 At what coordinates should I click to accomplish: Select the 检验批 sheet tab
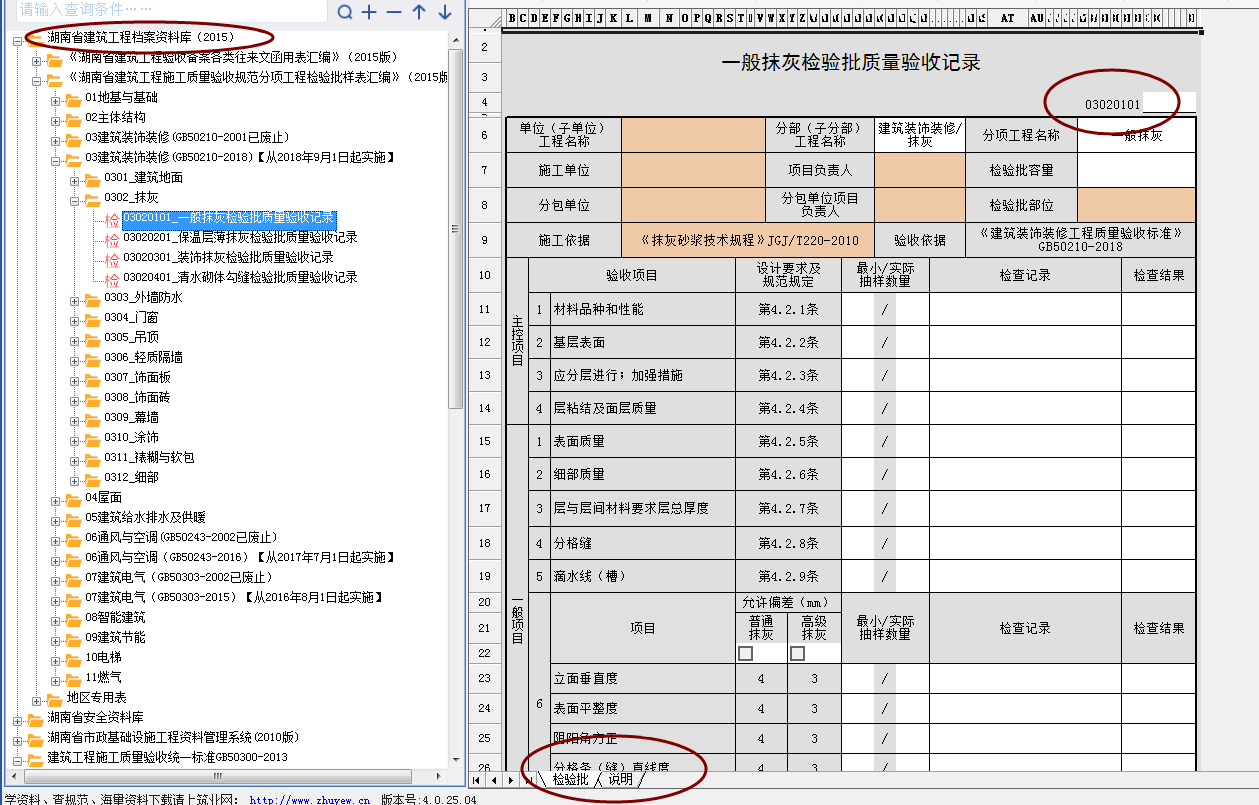point(570,780)
